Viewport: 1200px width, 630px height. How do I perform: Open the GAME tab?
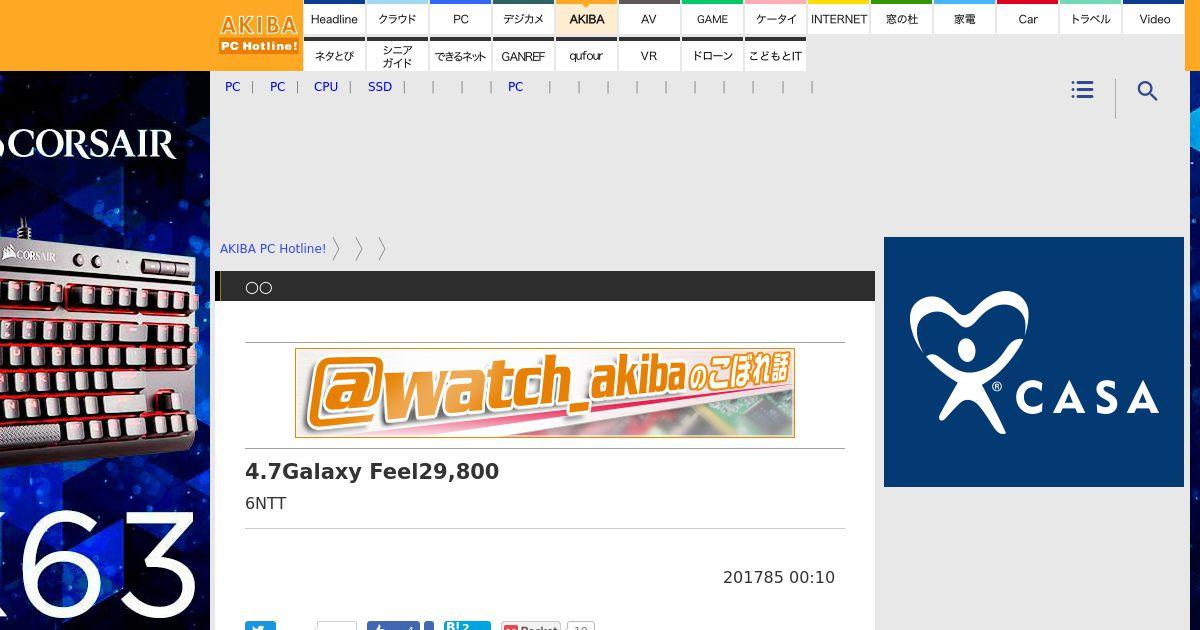pyautogui.click(x=712, y=18)
